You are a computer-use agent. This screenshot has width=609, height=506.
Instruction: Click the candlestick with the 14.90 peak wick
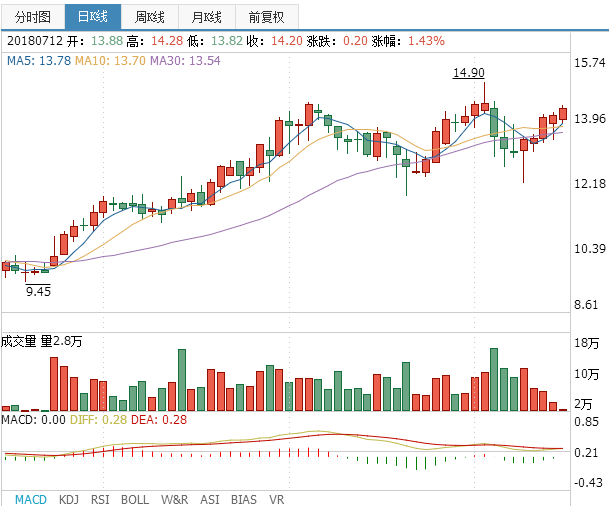[485, 107]
